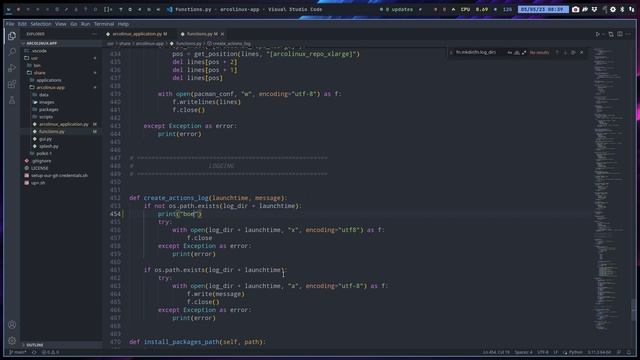Open the Run menu
Screen dimensions: 640x360
coord(85,24)
